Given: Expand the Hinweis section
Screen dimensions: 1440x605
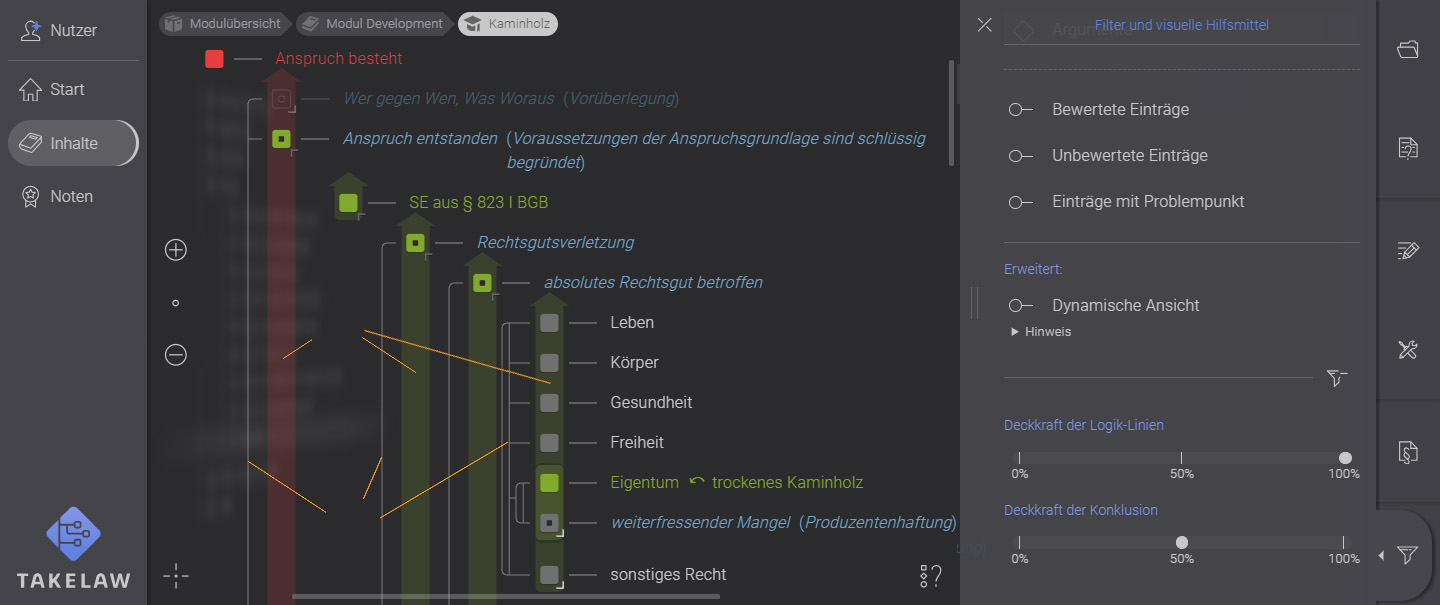Looking at the screenshot, I should tap(1040, 331).
